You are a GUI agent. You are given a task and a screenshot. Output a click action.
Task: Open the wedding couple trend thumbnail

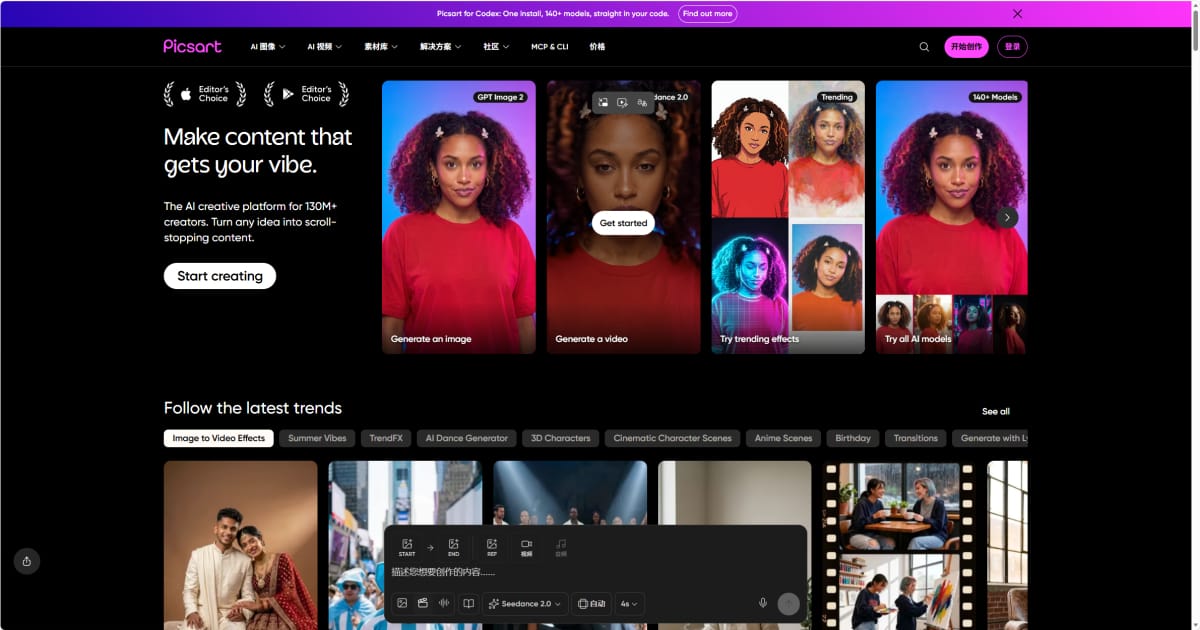[x=241, y=545]
